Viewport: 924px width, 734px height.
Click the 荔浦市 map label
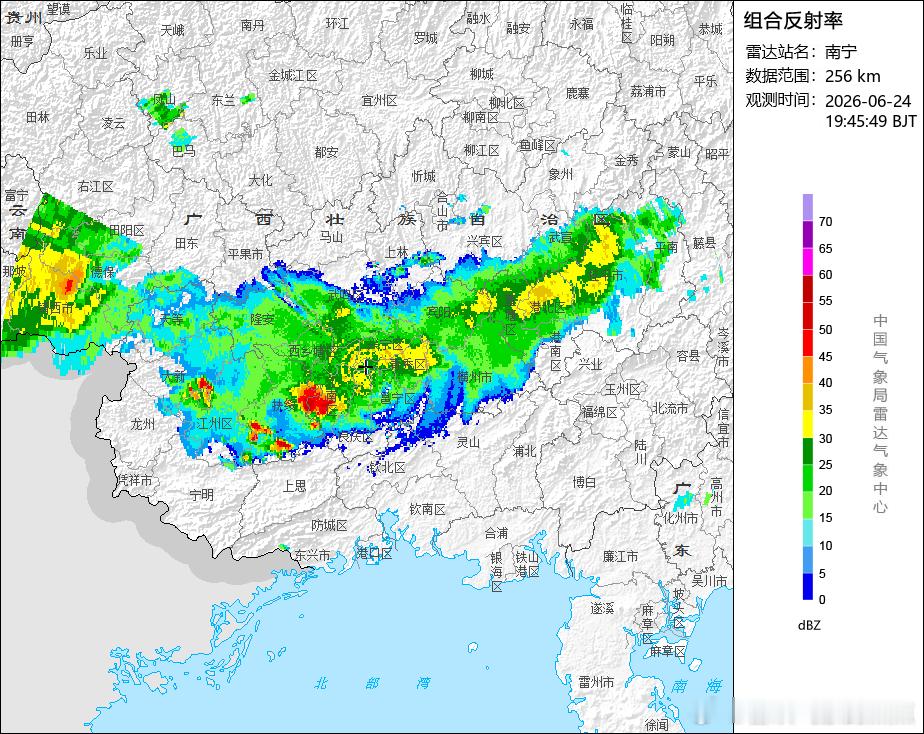pyautogui.click(x=648, y=92)
